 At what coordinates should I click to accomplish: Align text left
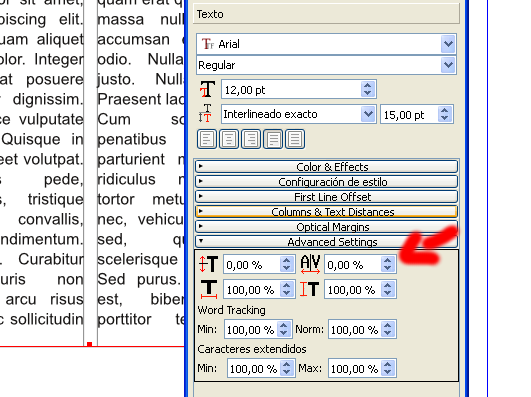[x=207, y=139]
